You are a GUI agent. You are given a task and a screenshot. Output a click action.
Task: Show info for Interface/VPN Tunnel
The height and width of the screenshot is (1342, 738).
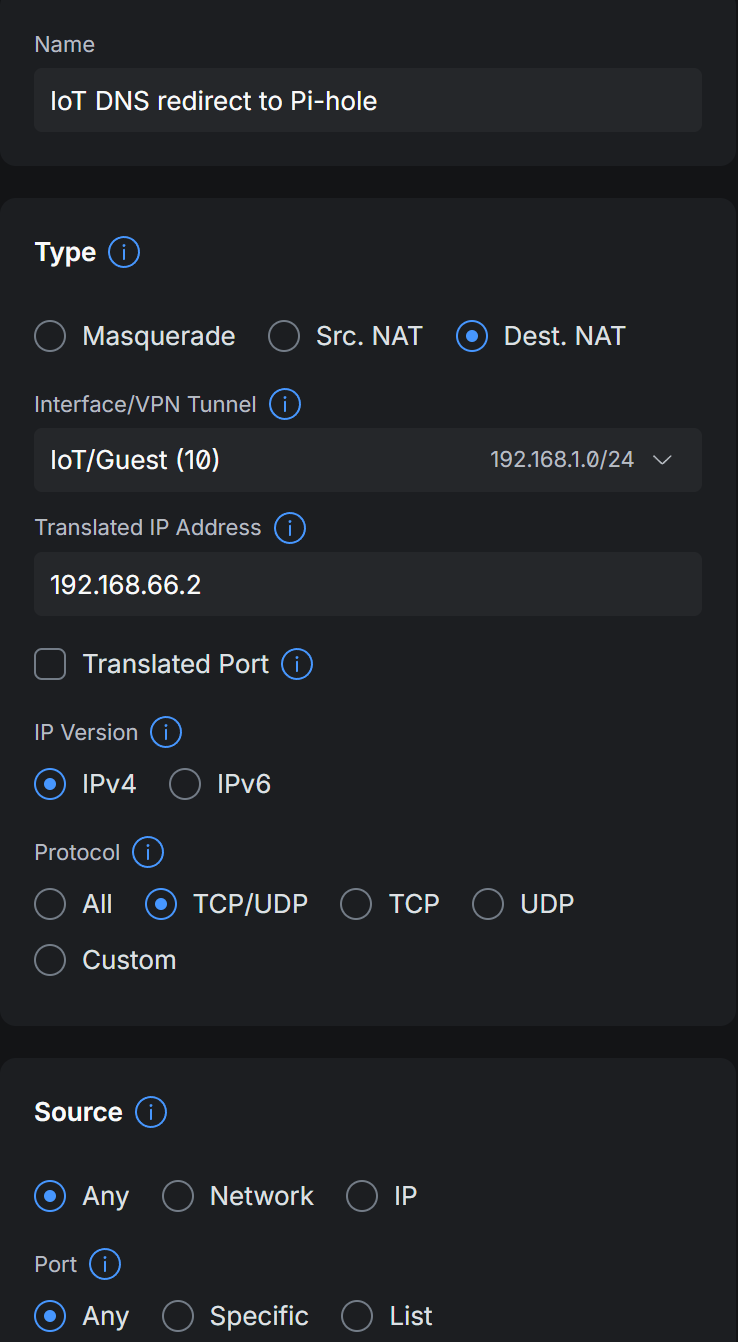[285, 404]
